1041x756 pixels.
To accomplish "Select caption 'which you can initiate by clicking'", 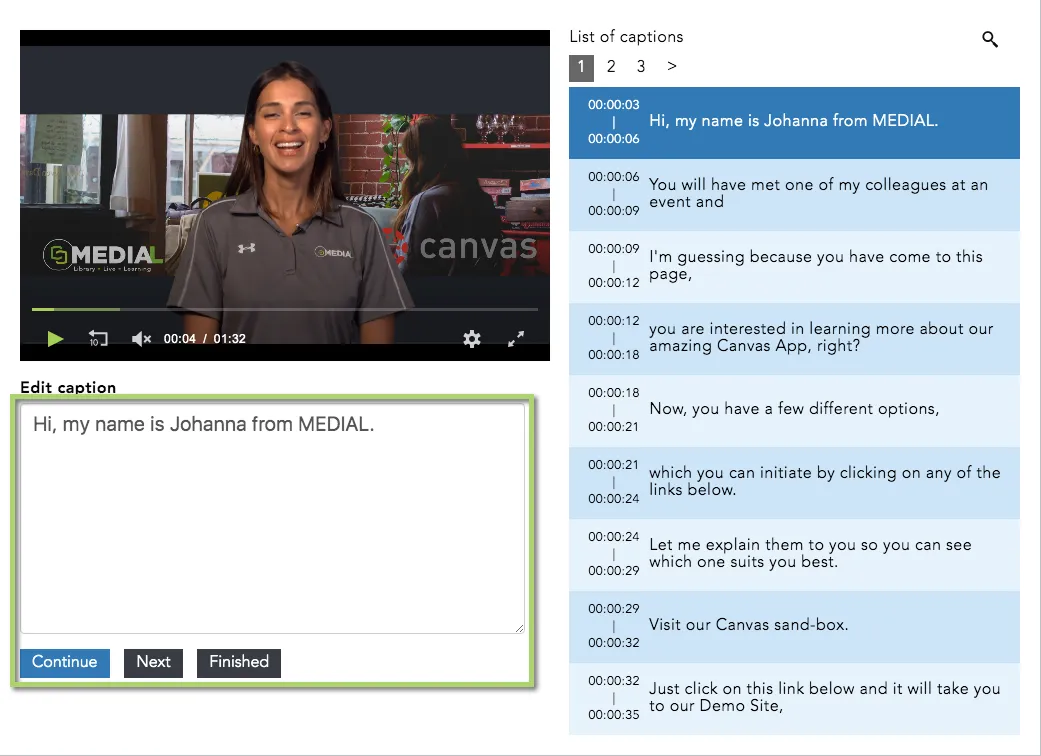I will point(794,483).
